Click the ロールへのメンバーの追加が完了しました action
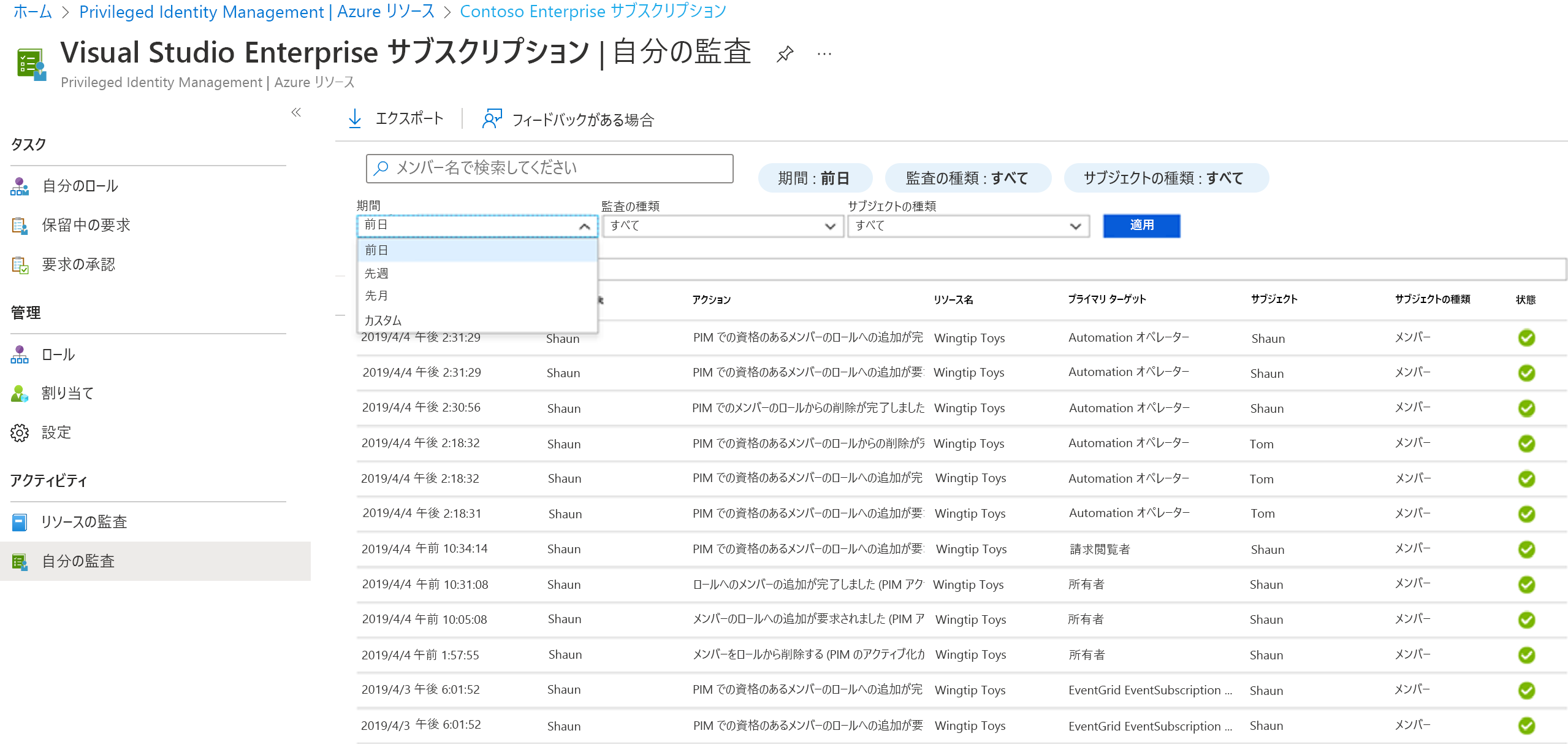The image size is (1568, 744). pos(808,584)
